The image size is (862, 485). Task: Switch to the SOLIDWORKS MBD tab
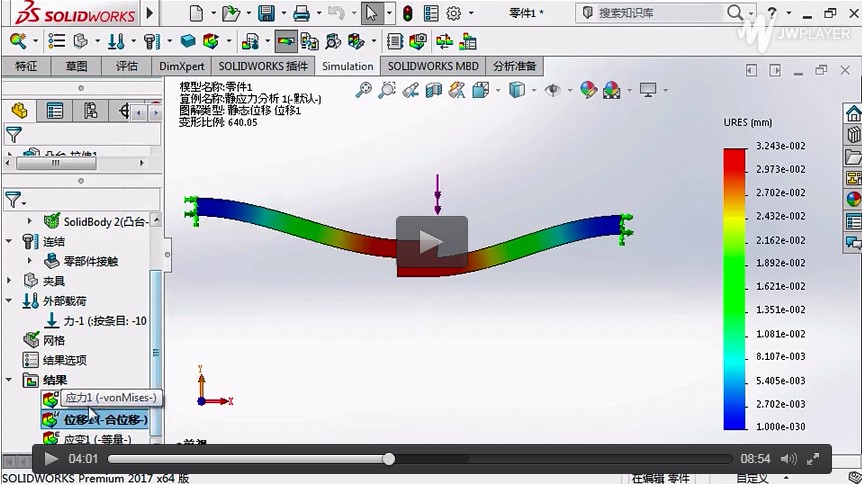[x=432, y=66]
